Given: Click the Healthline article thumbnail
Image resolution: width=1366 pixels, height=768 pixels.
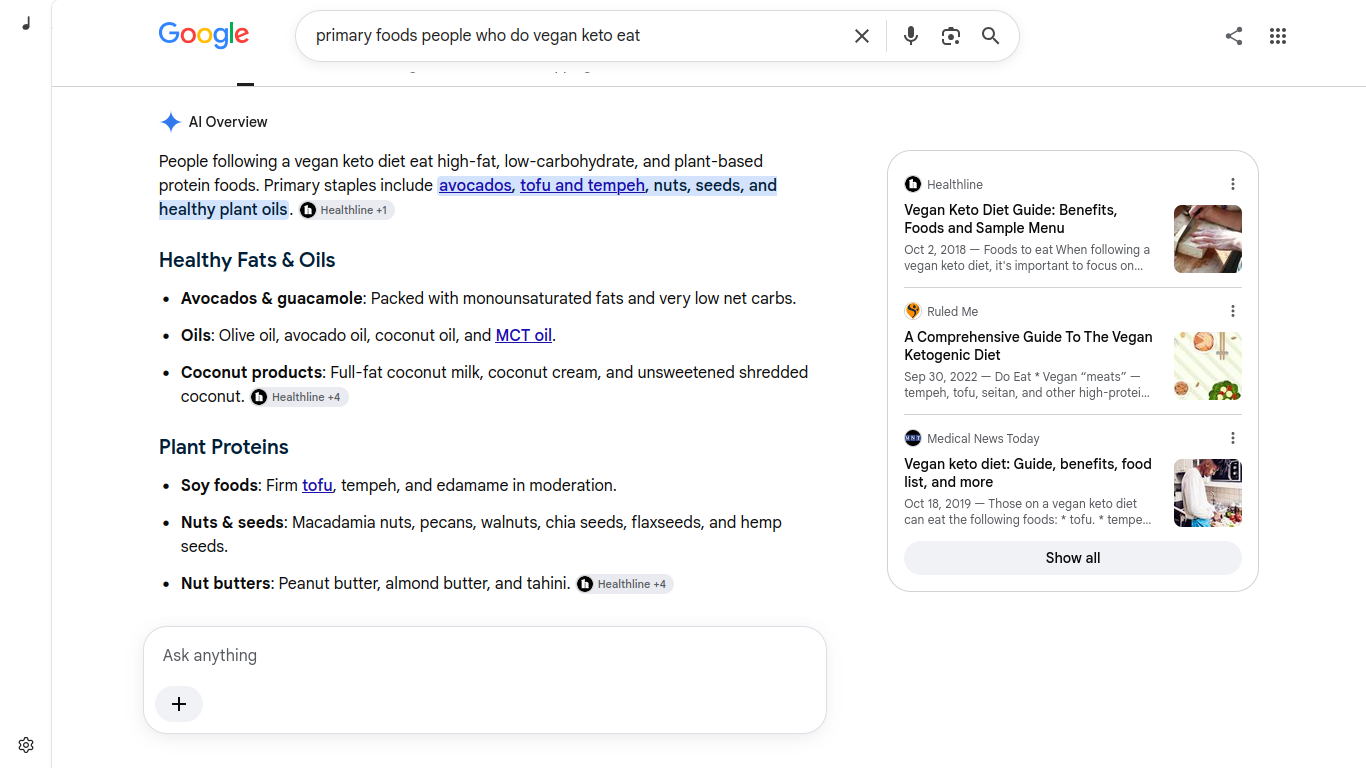Looking at the screenshot, I should point(1208,239).
